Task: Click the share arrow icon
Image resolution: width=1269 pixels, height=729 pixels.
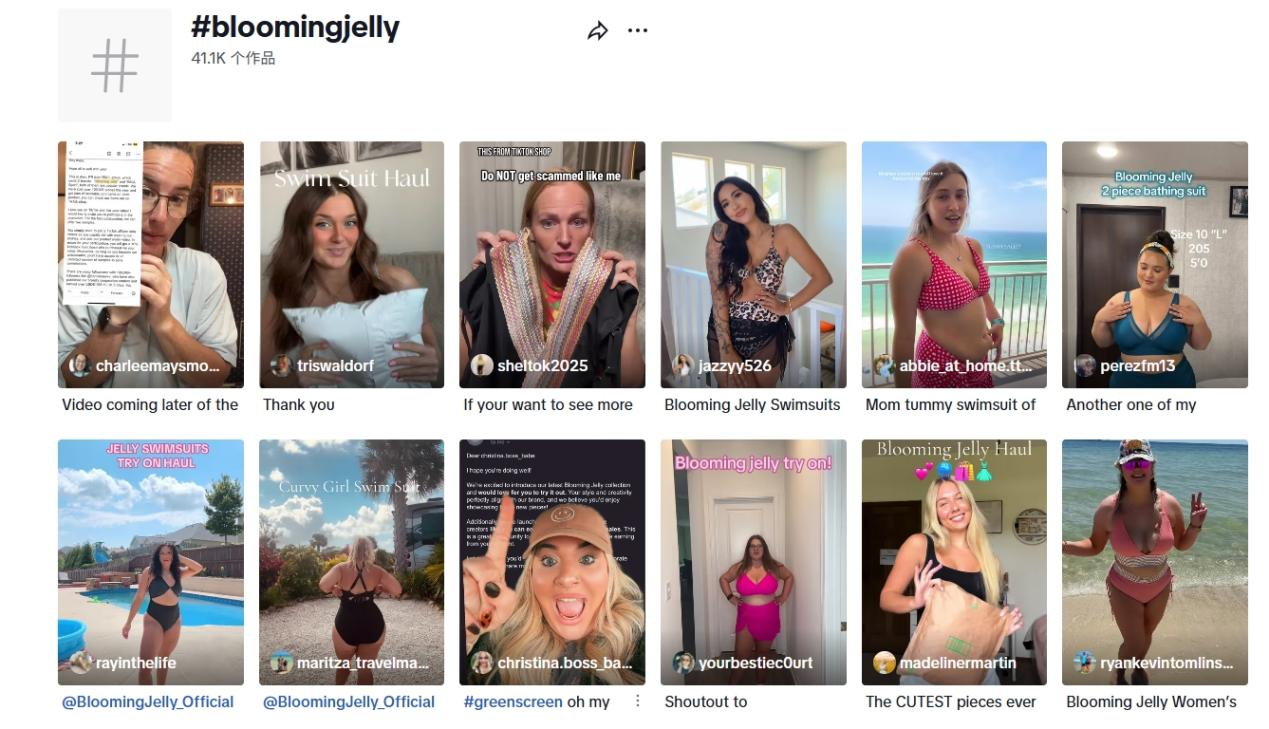Action: coord(597,31)
